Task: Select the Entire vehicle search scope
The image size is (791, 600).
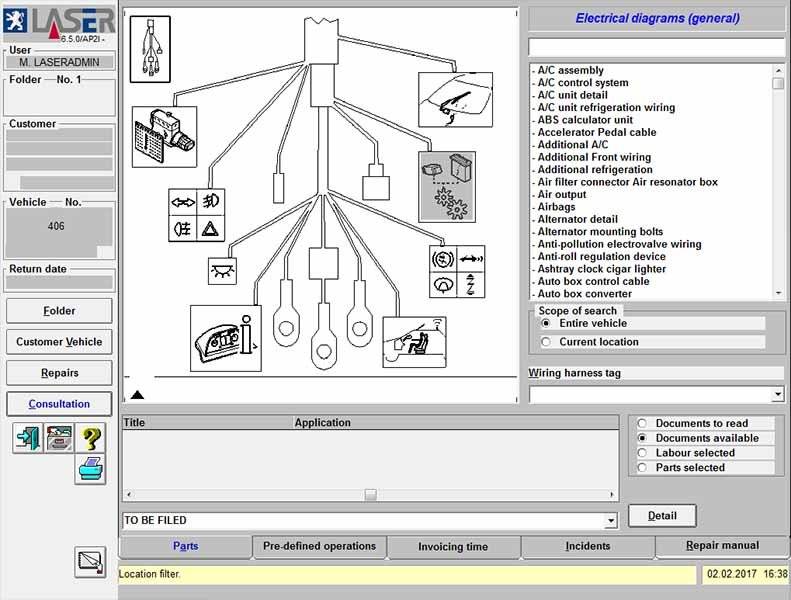Action: (x=546, y=324)
